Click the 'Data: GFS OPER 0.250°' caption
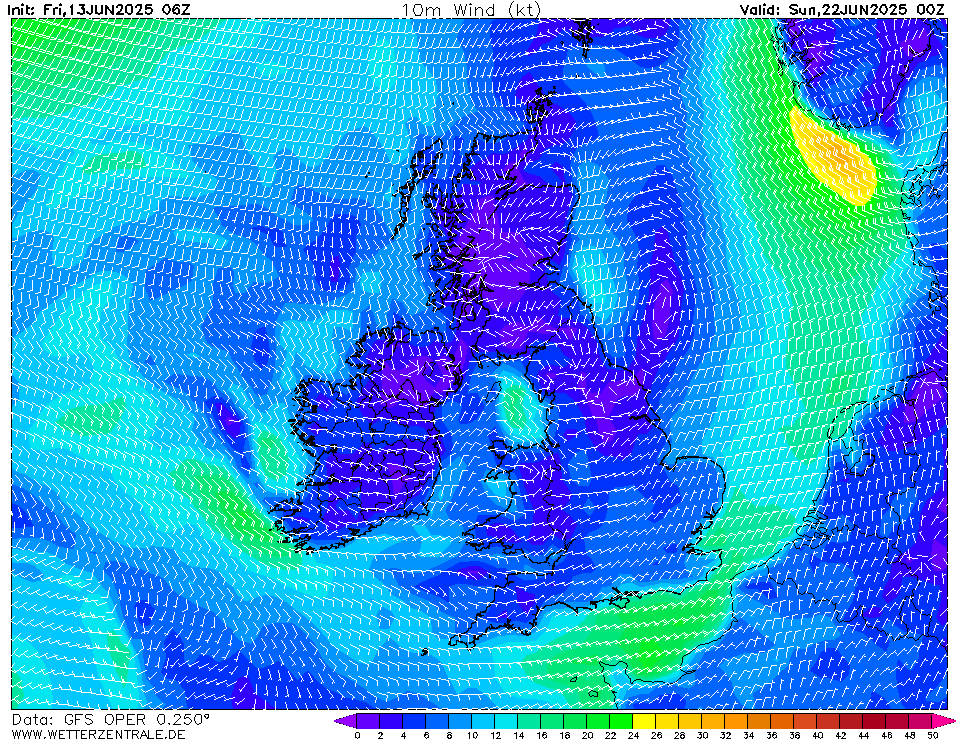 pyautogui.click(x=111, y=720)
